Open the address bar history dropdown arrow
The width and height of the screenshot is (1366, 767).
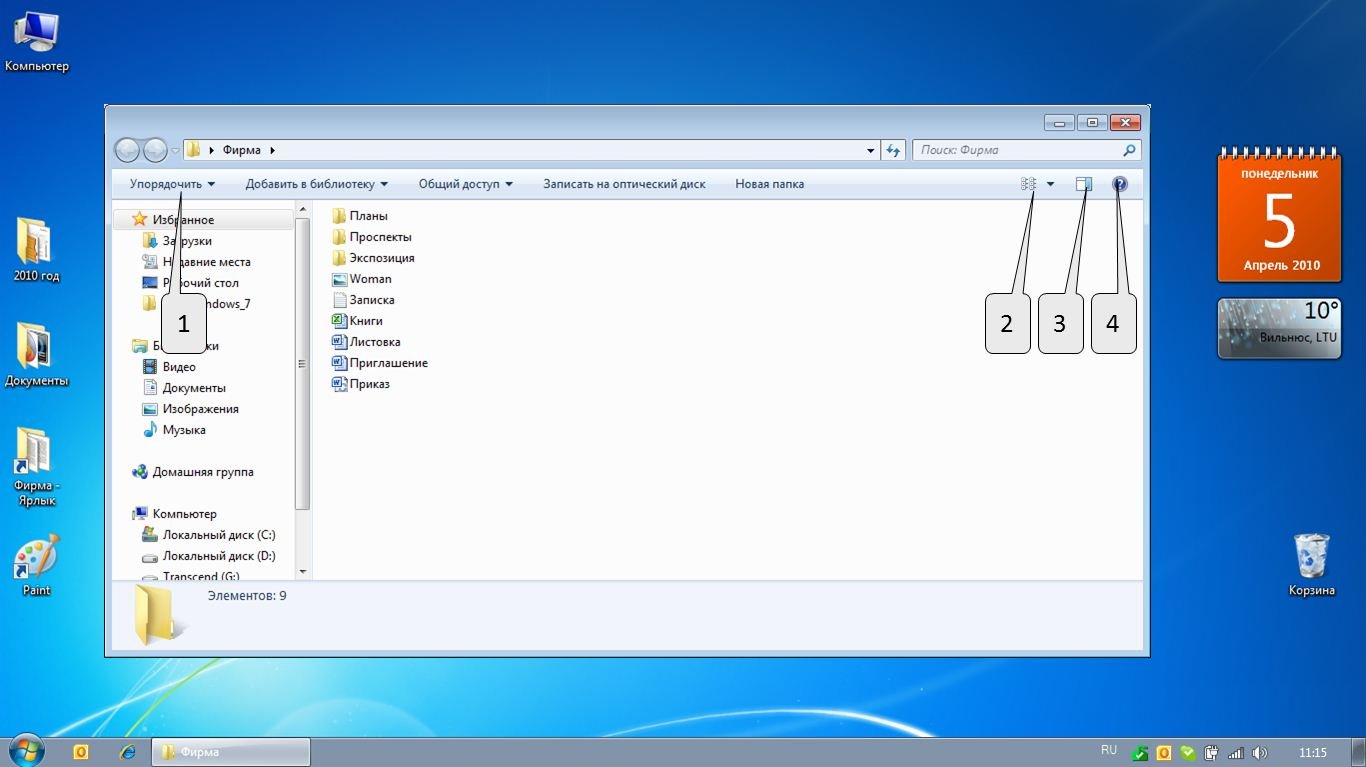point(871,150)
